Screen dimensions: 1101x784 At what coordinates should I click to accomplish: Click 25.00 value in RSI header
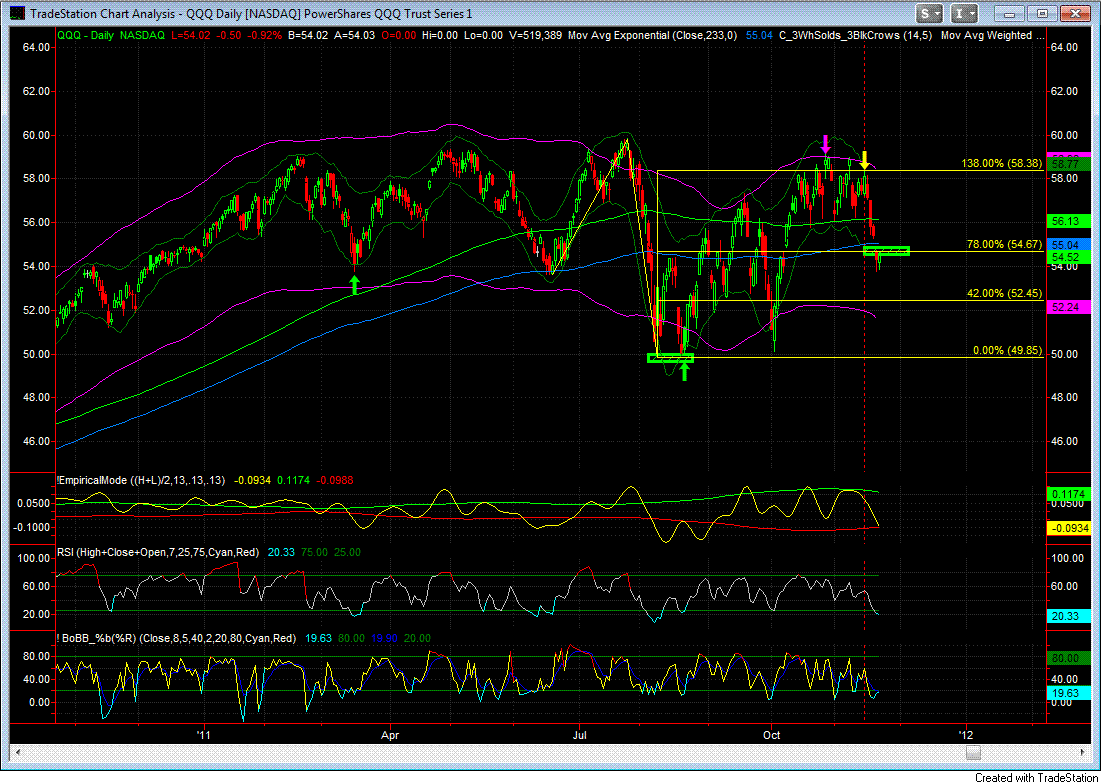[348, 552]
